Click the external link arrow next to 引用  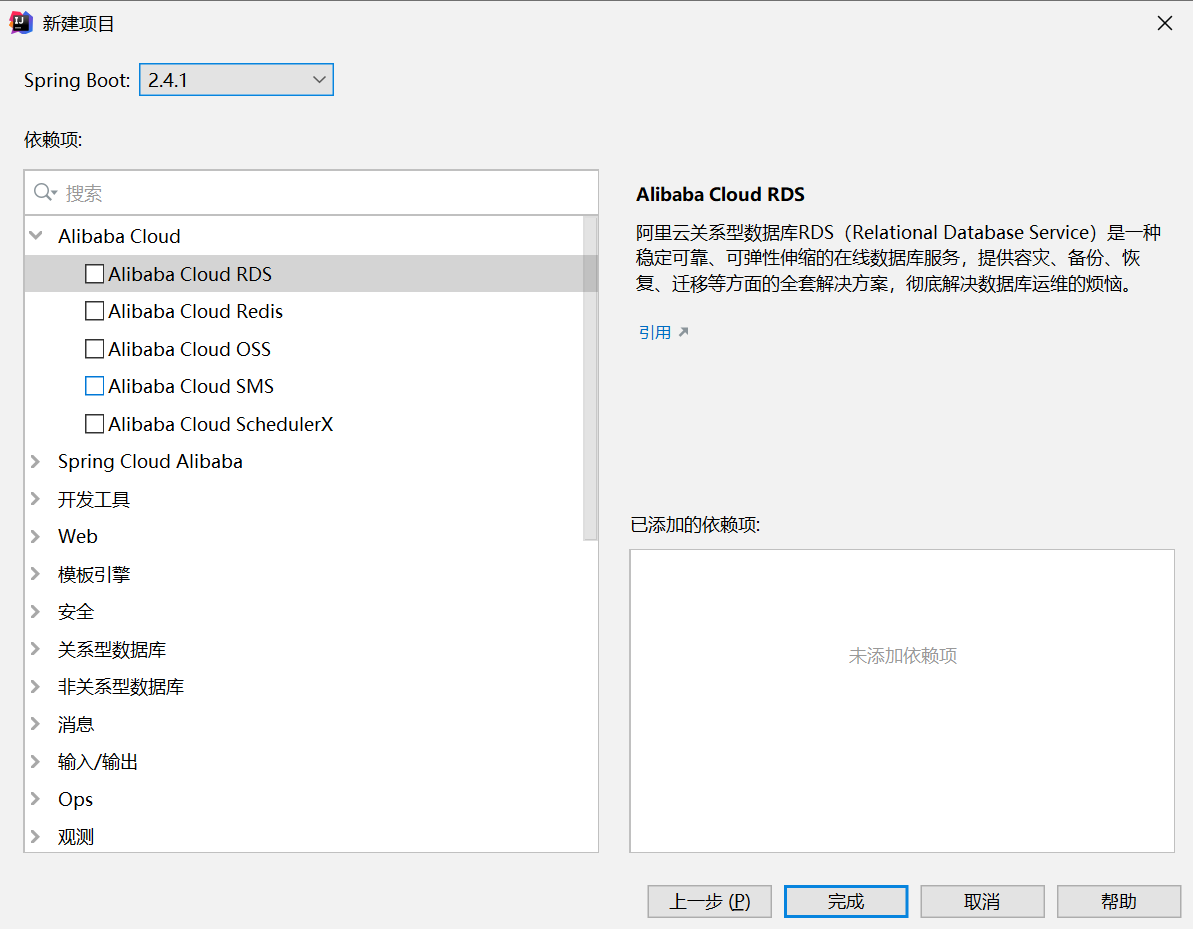(683, 332)
